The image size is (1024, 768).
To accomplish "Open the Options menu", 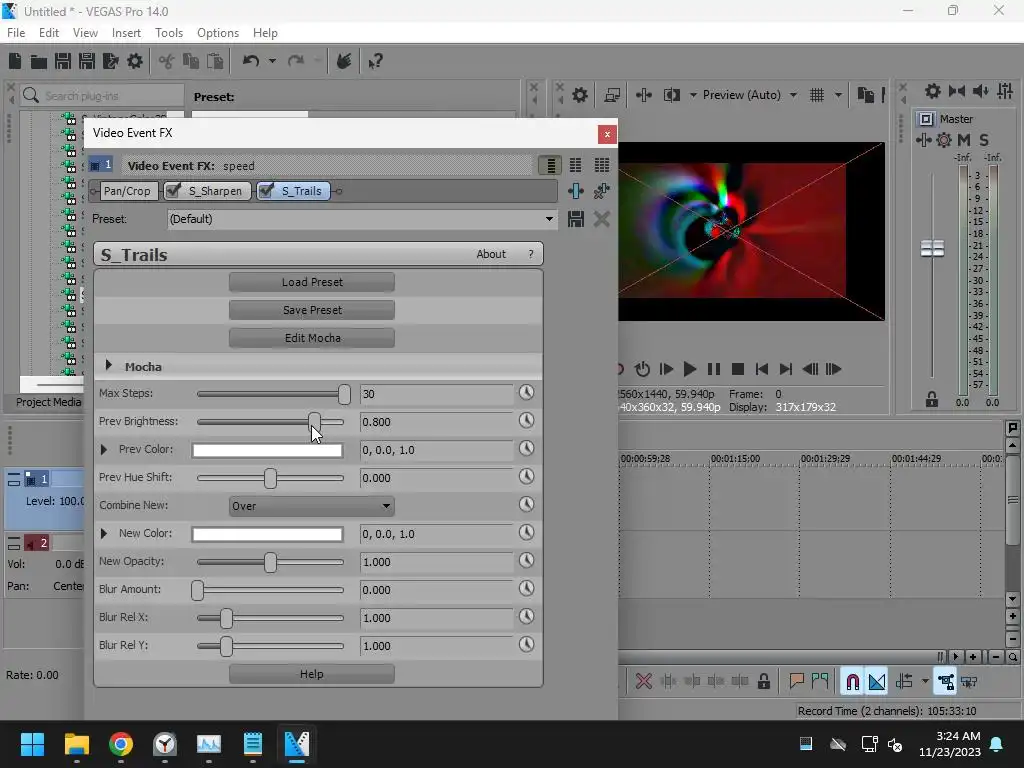I will click(x=217, y=33).
